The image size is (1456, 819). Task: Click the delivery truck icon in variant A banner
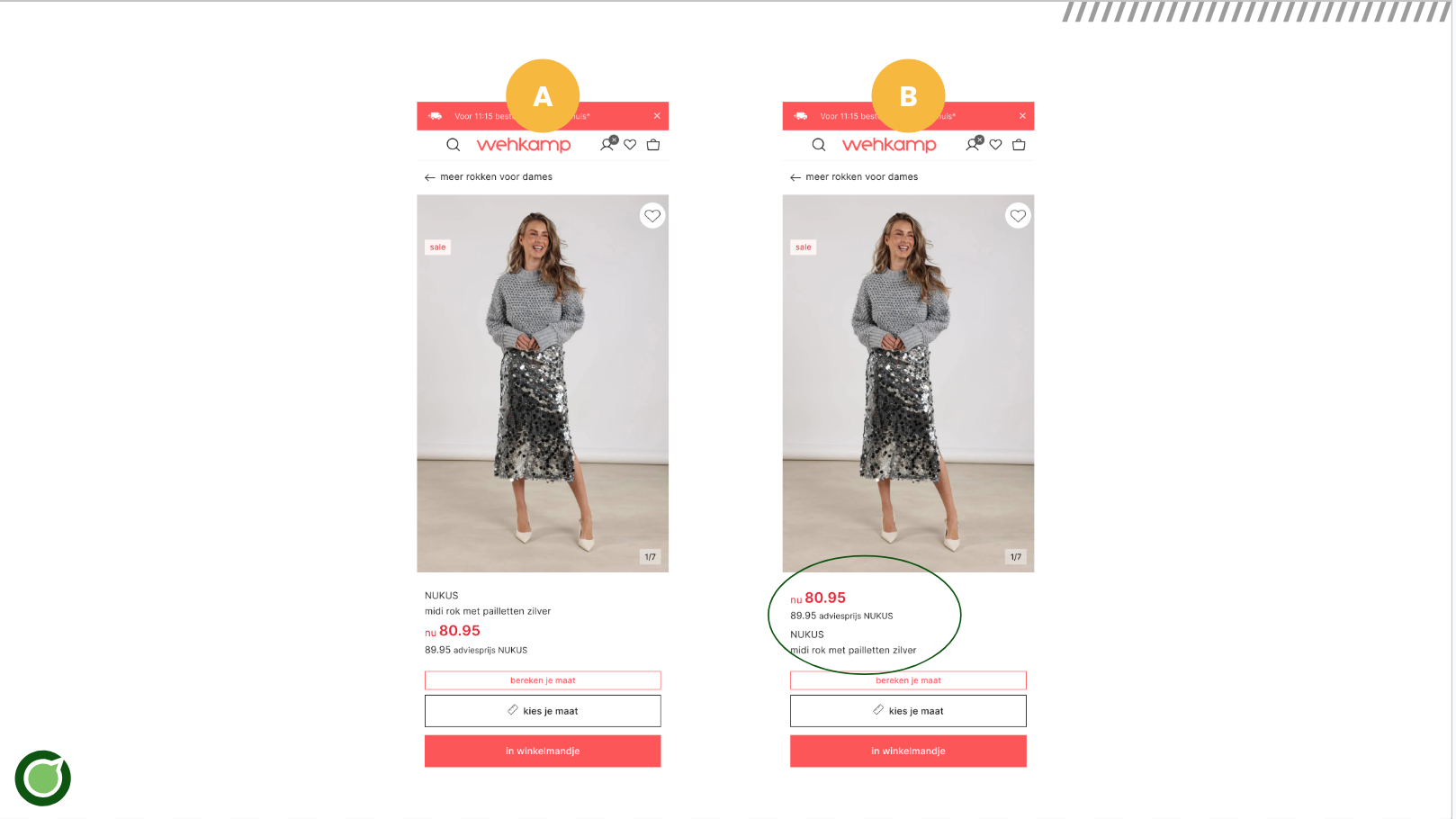coord(436,116)
